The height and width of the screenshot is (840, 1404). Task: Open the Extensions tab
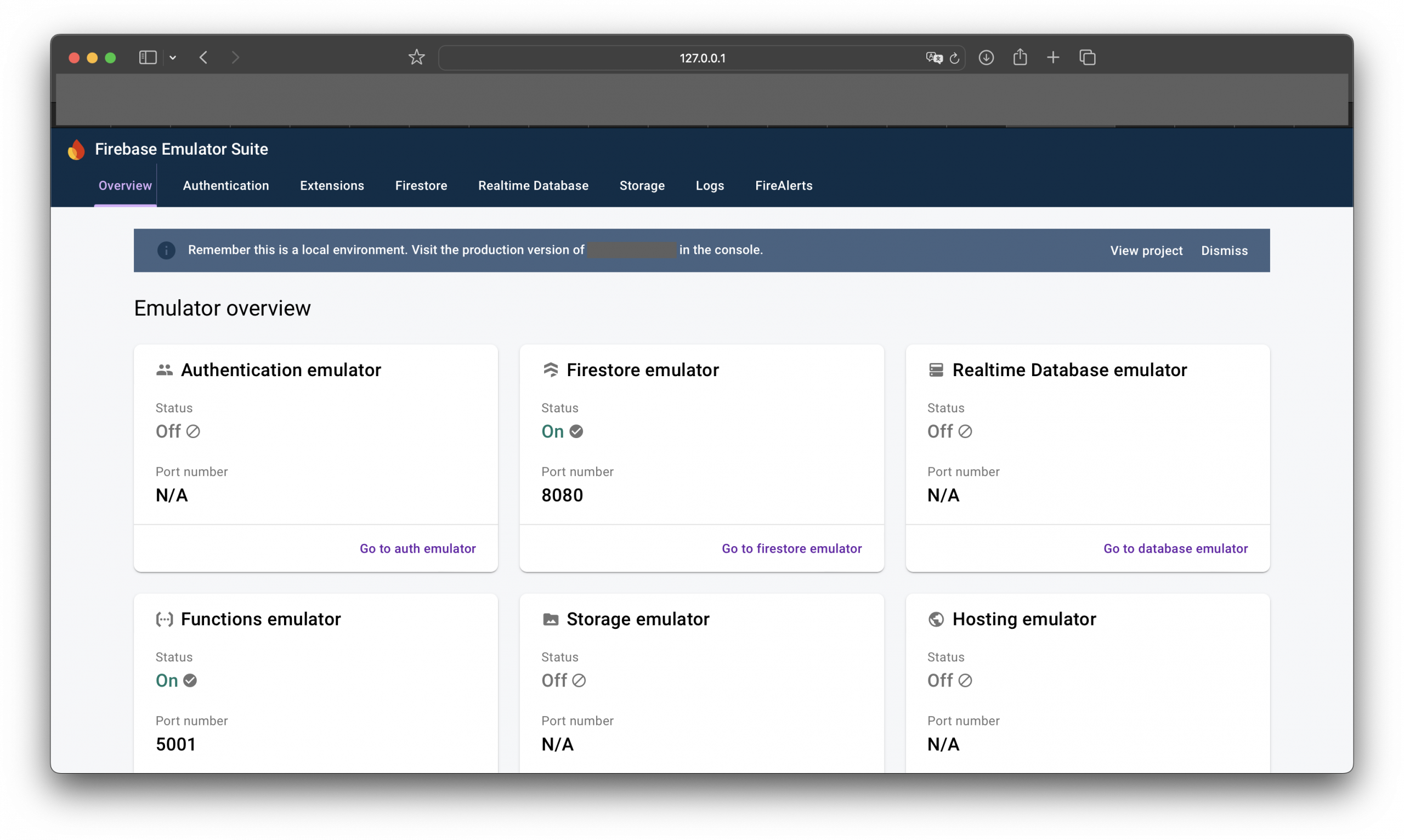(x=332, y=186)
